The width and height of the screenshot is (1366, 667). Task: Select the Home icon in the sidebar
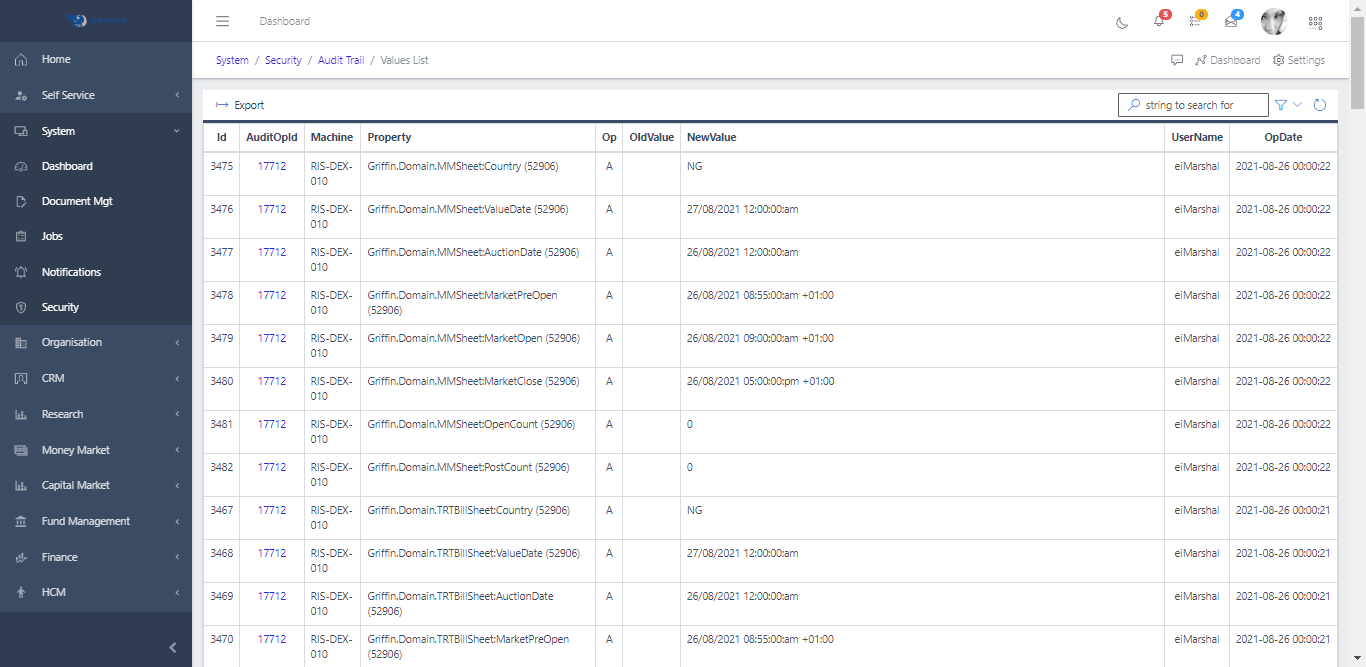(x=20, y=59)
